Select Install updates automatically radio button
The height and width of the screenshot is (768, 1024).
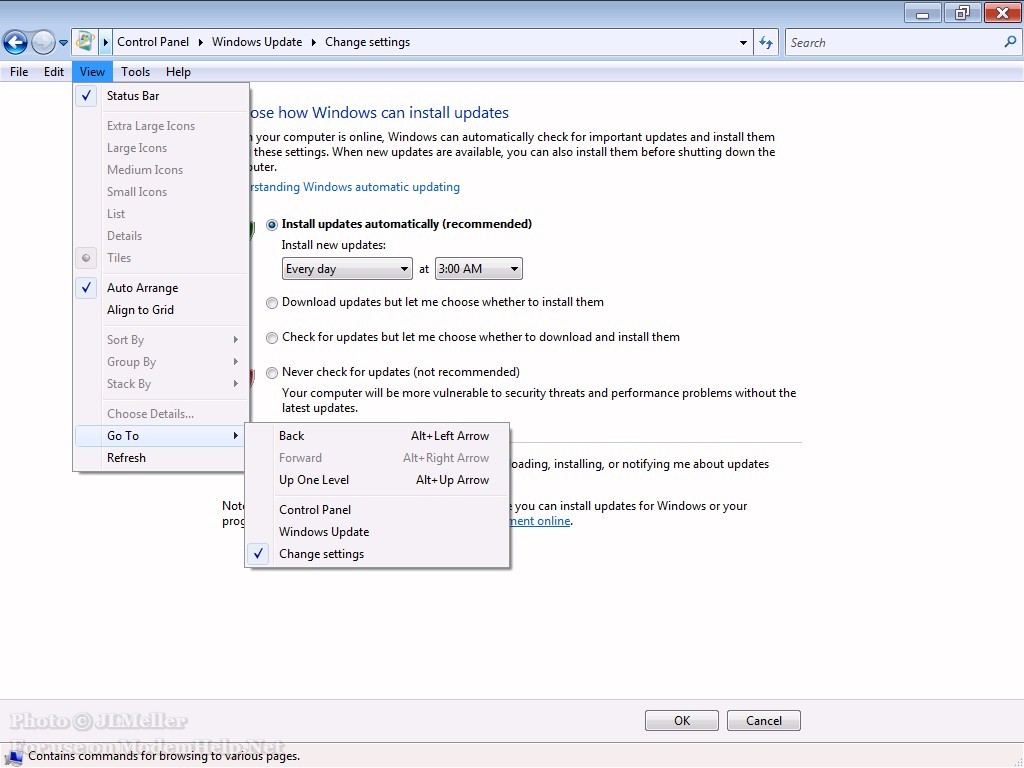tap(272, 225)
